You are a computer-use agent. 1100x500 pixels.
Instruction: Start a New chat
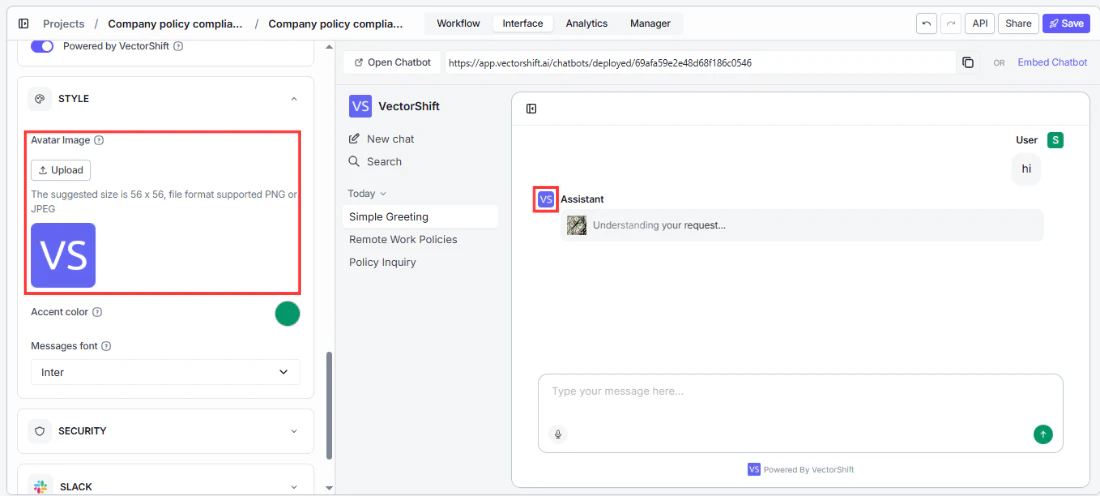[x=382, y=139]
